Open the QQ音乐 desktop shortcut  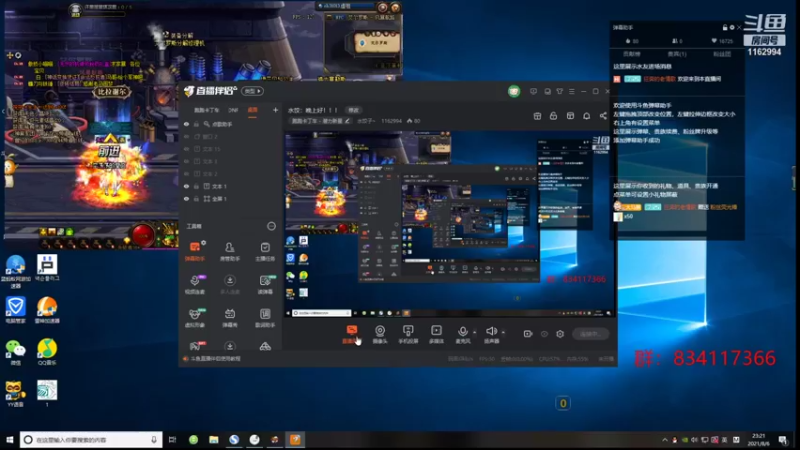[47, 352]
